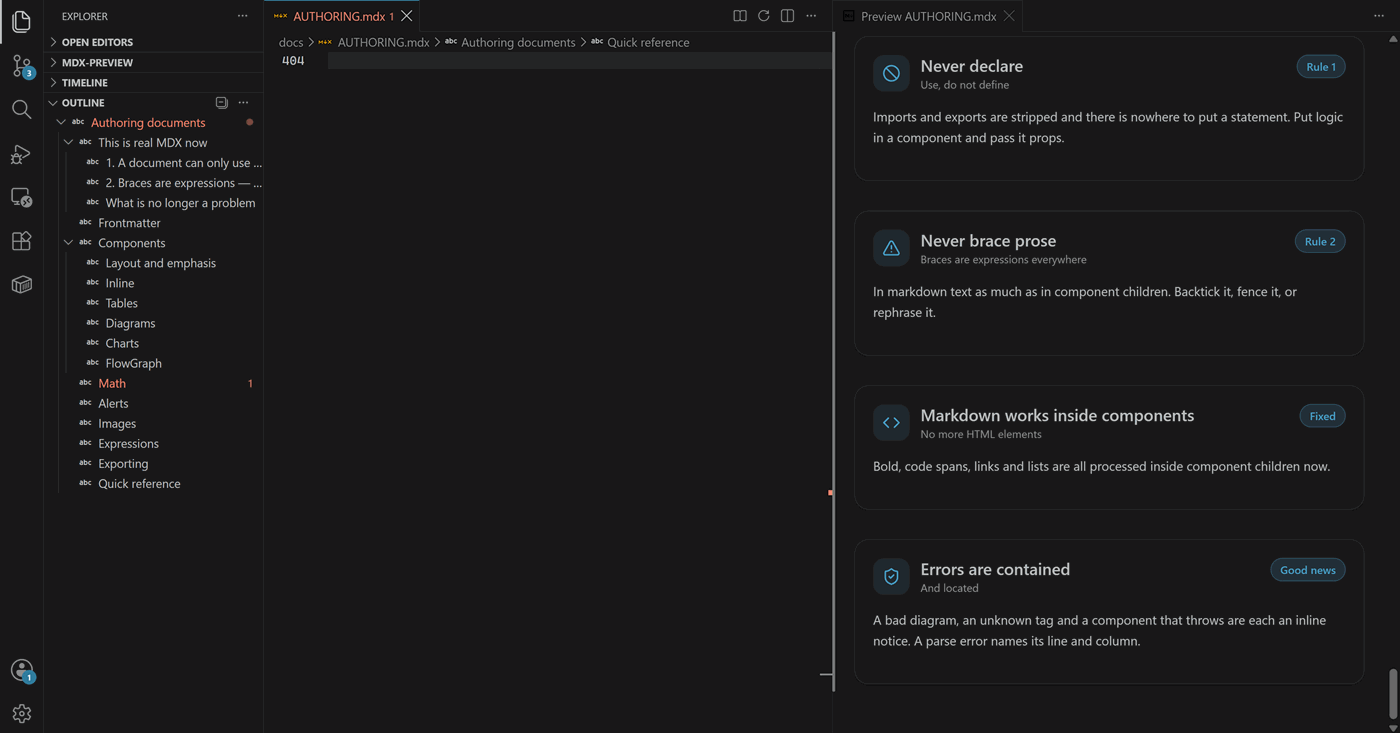This screenshot has height=733, width=1400.
Task: Close the Preview AUTHORING.mdx tab
Action: click(x=1009, y=16)
